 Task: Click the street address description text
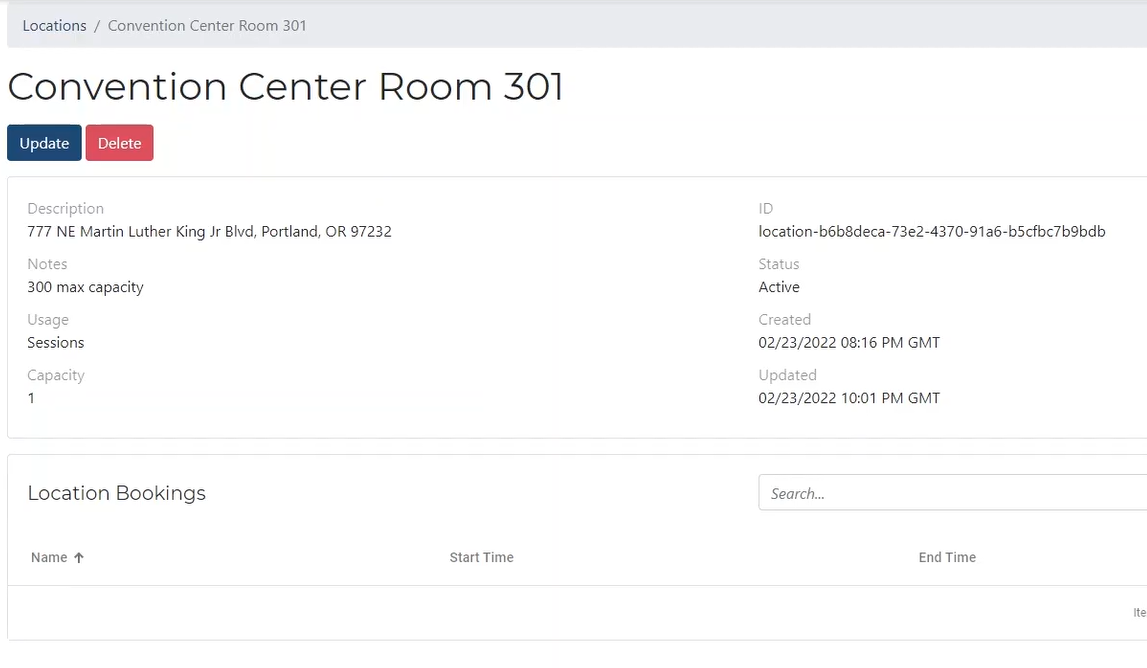(x=209, y=232)
